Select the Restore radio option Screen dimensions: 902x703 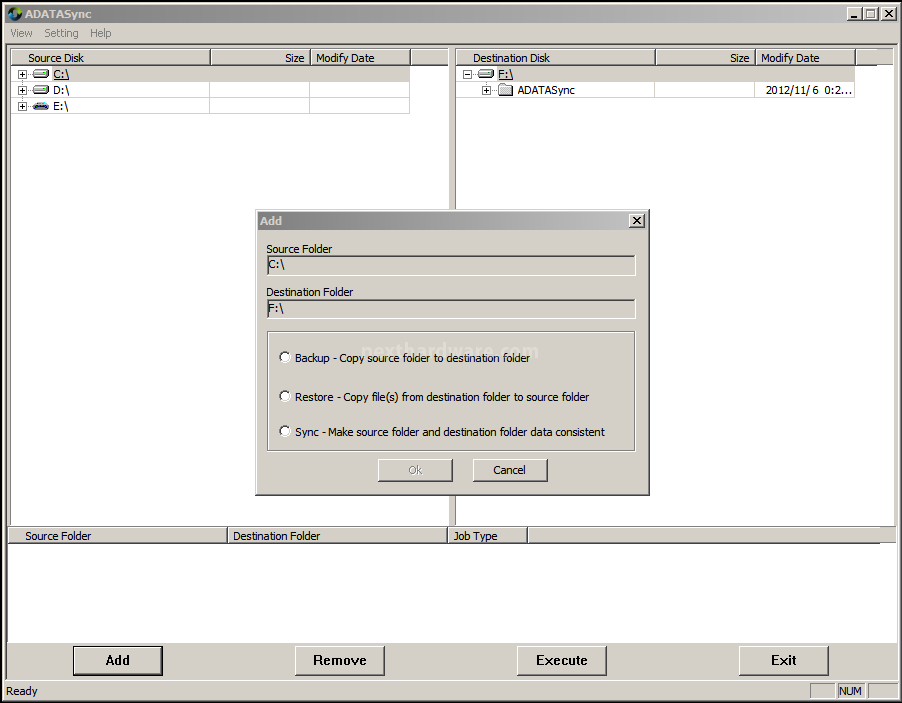(285, 396)
